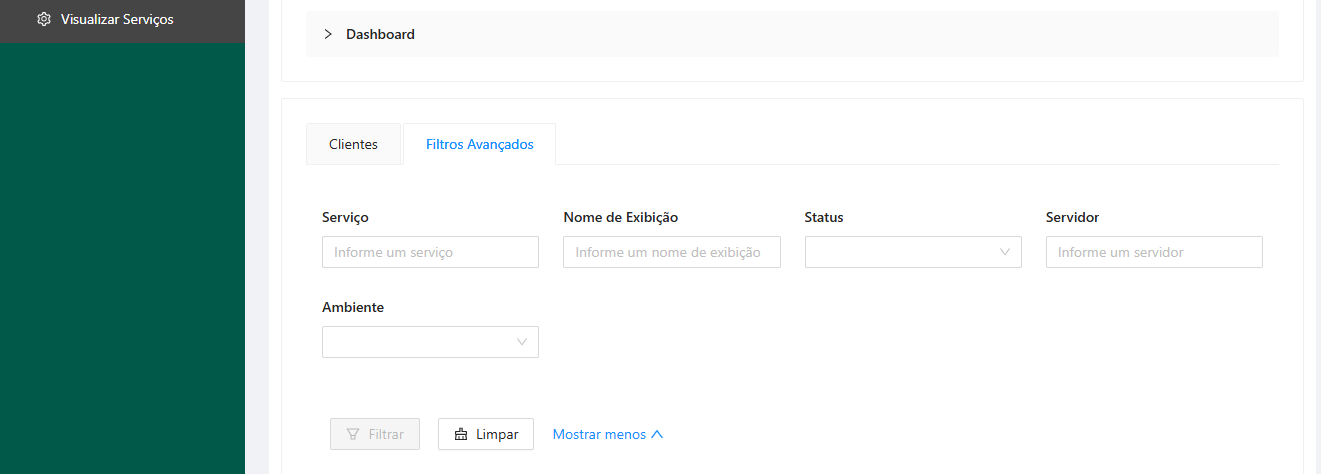1321x474 pixels.
Task: Click into the Nome de Exibição field
Action: point(671,252)
